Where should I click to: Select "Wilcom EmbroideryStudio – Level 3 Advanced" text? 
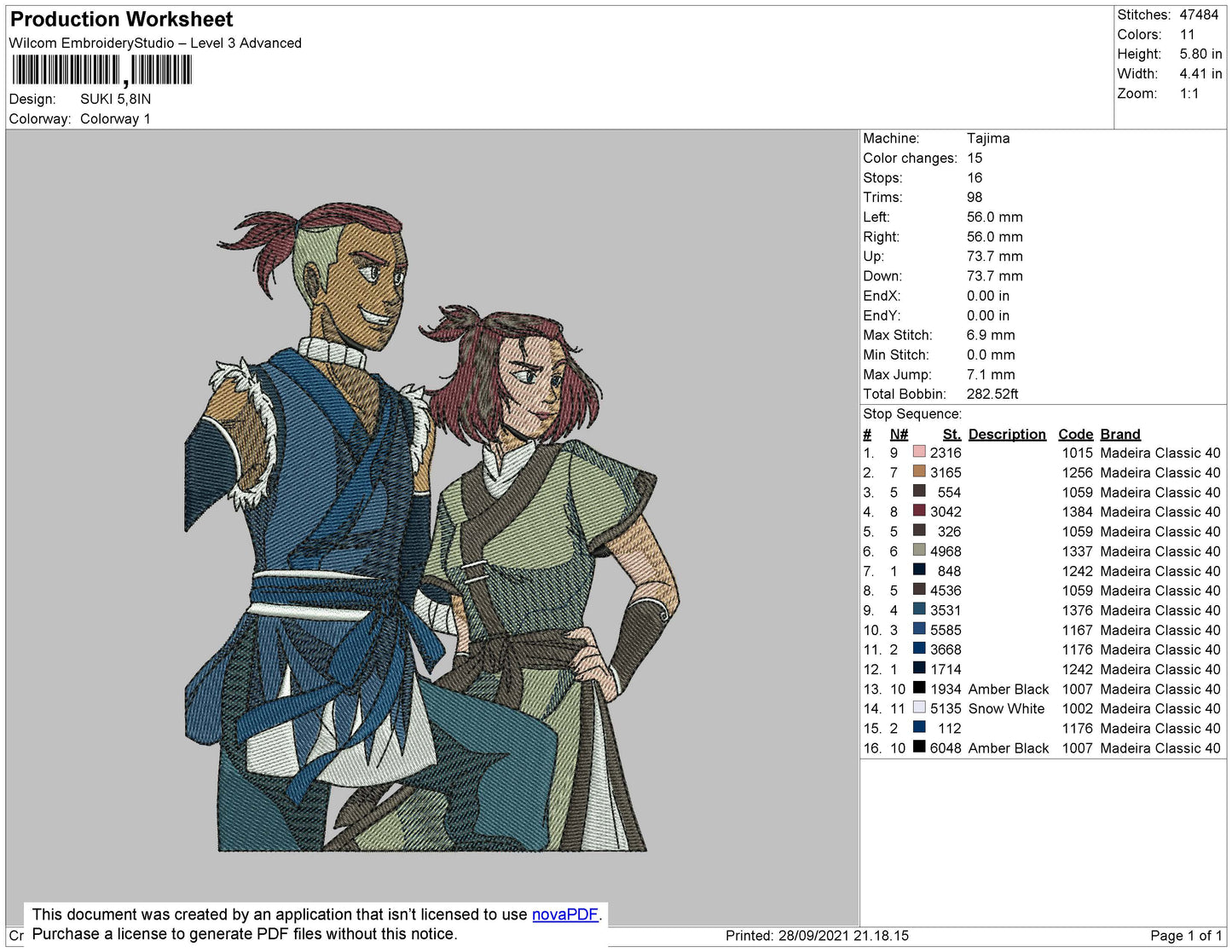point(155,43)
